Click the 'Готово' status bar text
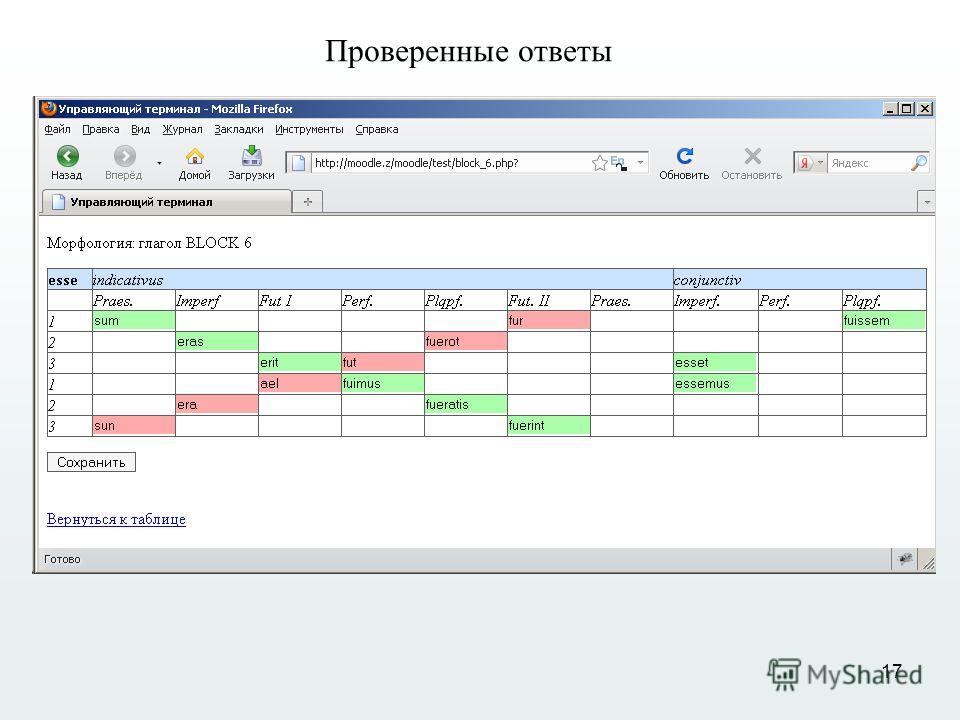Viewport: 960px width, 720px height. pos(62,559)
